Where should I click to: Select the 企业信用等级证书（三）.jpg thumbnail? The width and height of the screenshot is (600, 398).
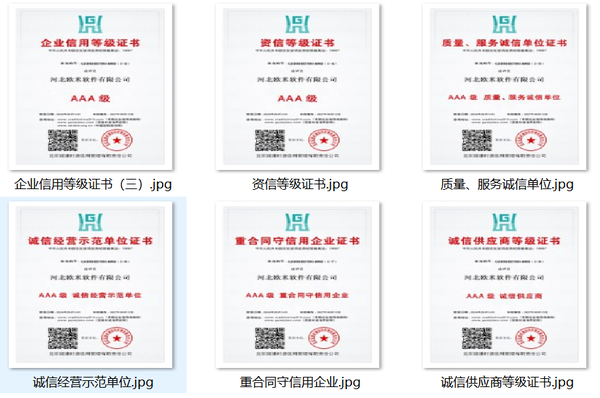[x=91, y=87]
